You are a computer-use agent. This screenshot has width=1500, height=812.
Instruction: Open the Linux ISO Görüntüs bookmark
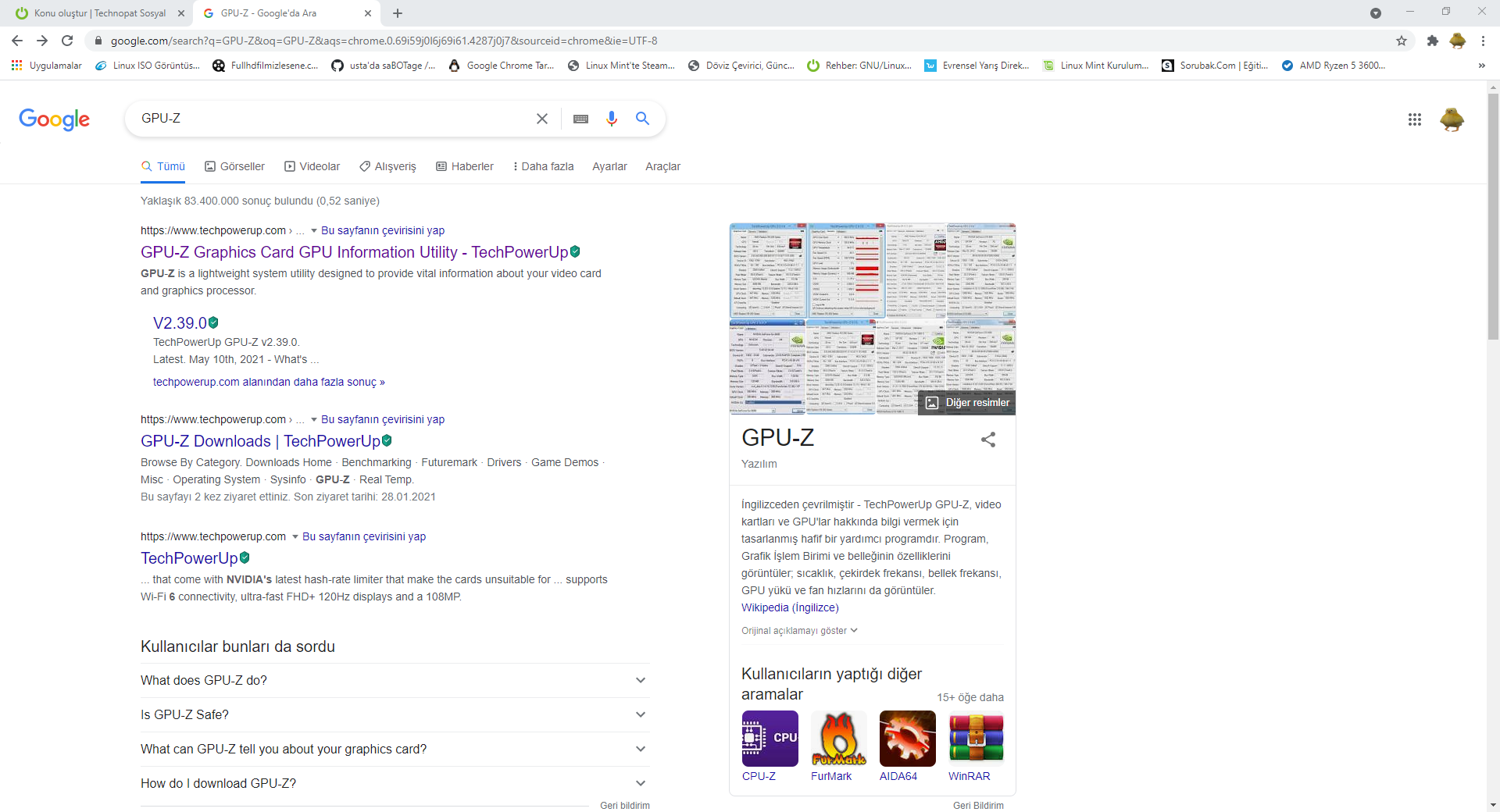[148, 66]
